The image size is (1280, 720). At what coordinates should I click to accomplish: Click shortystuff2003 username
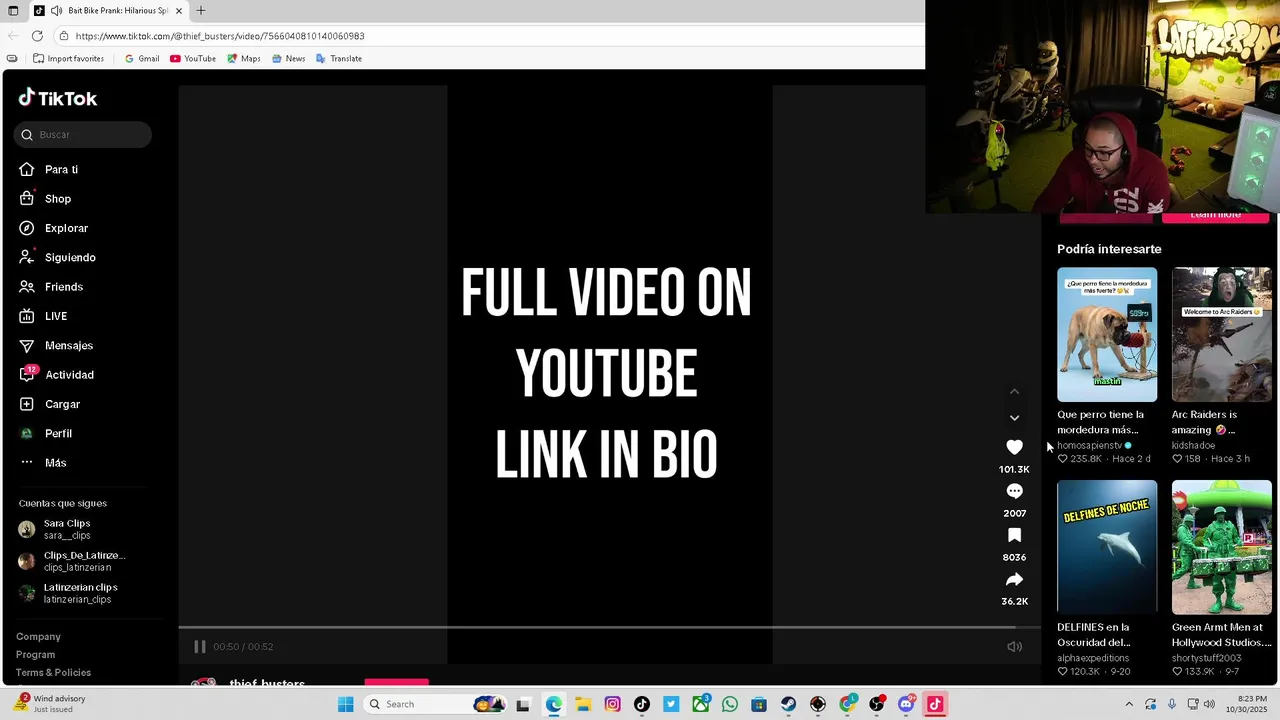[1206, 658]
